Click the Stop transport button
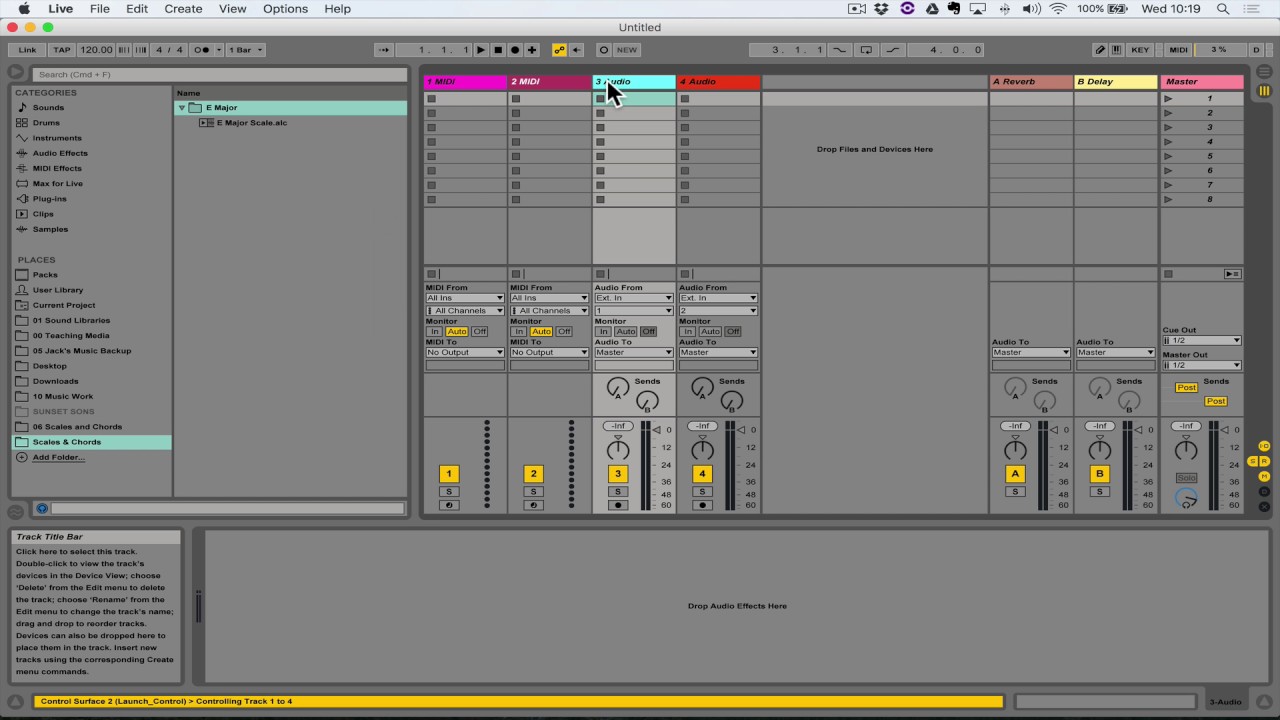The width and height of the screenshot is (1280, 720). point(498,50)
